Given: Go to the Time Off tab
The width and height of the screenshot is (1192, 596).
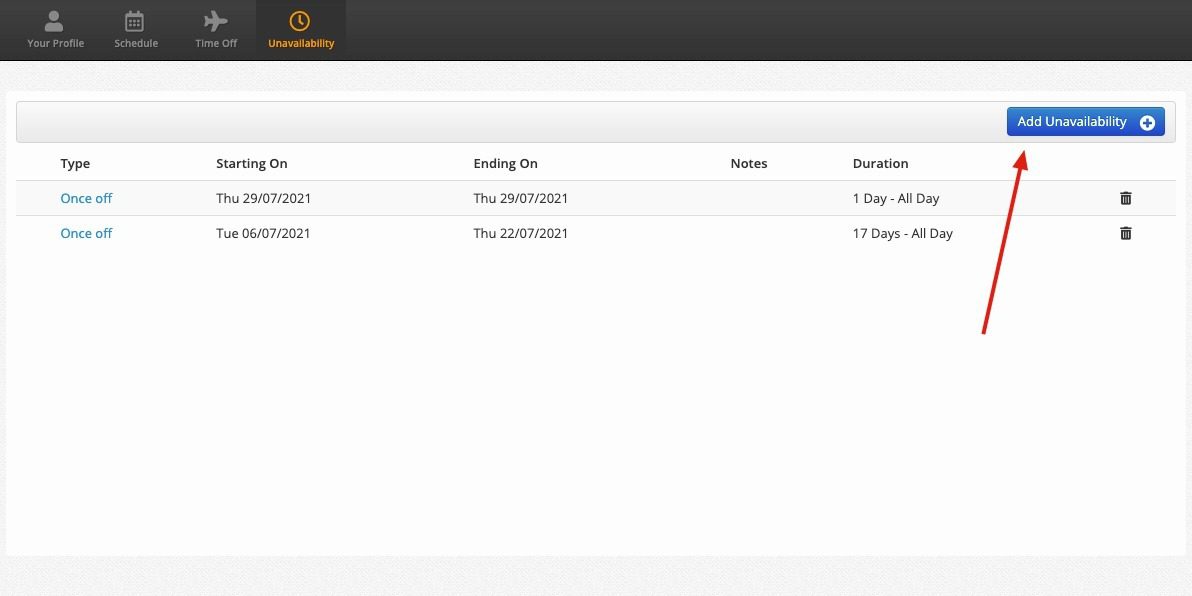Looking at the screenshot, I should point(216,30).
